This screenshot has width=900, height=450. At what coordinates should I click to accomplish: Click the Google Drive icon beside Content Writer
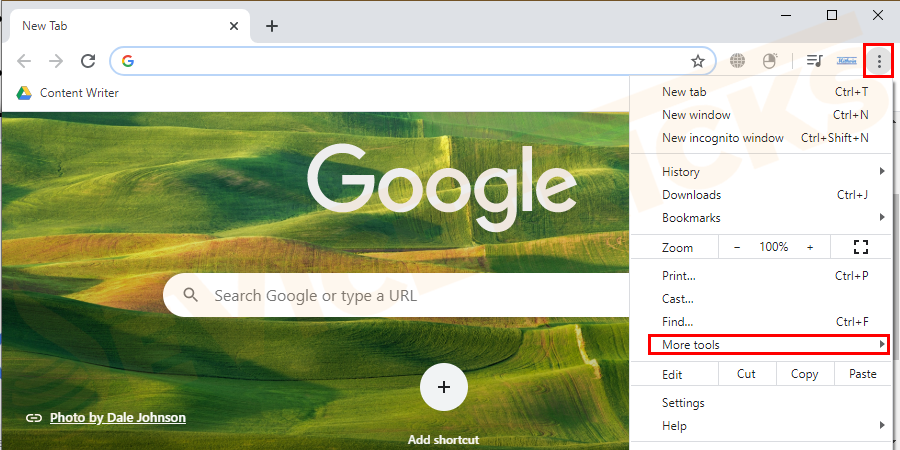(24, 93)
